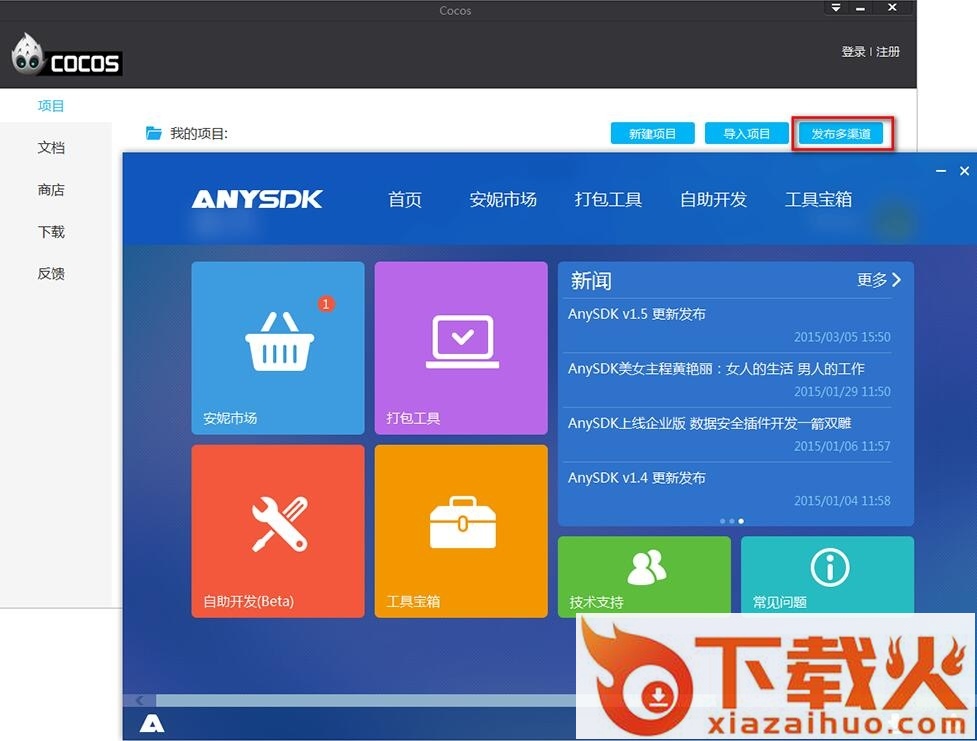This screenshot has width=977, height=741.
Task: Open the 常见问题 info tile
Action: (x=827, y=574)
